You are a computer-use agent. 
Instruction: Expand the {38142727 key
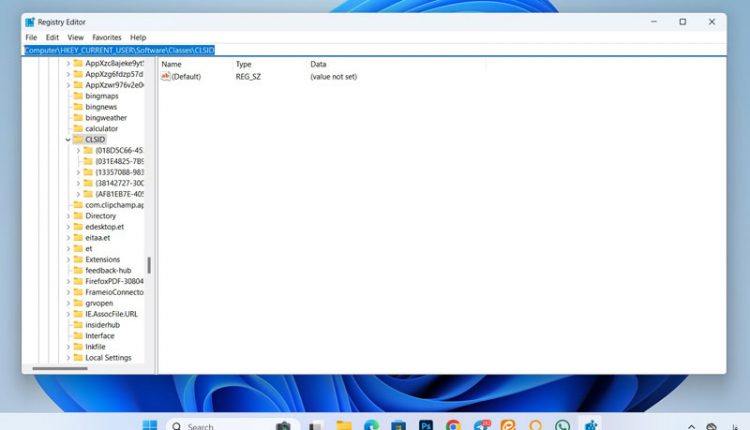[x=78, y=183]
